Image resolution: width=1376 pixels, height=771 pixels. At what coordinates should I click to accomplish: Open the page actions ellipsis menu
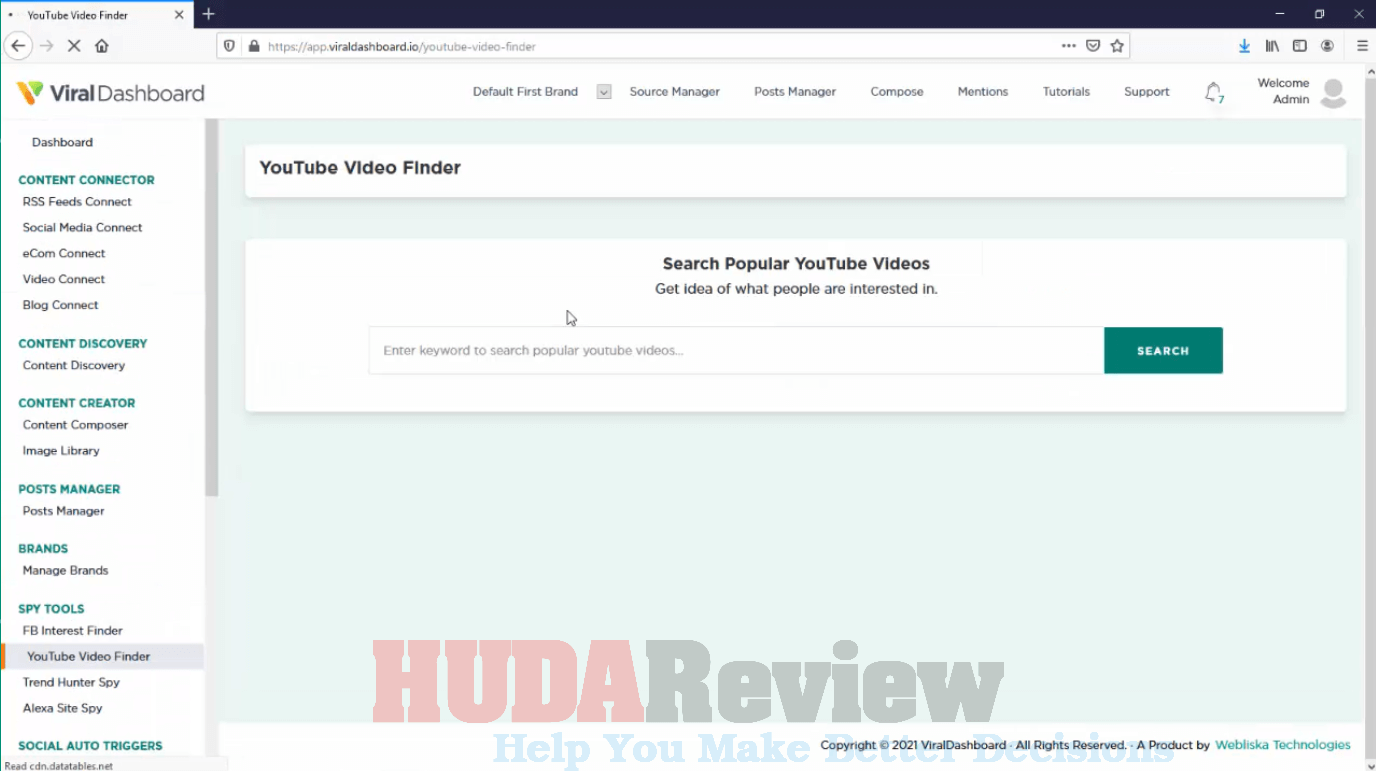[x=1069, y=46]
